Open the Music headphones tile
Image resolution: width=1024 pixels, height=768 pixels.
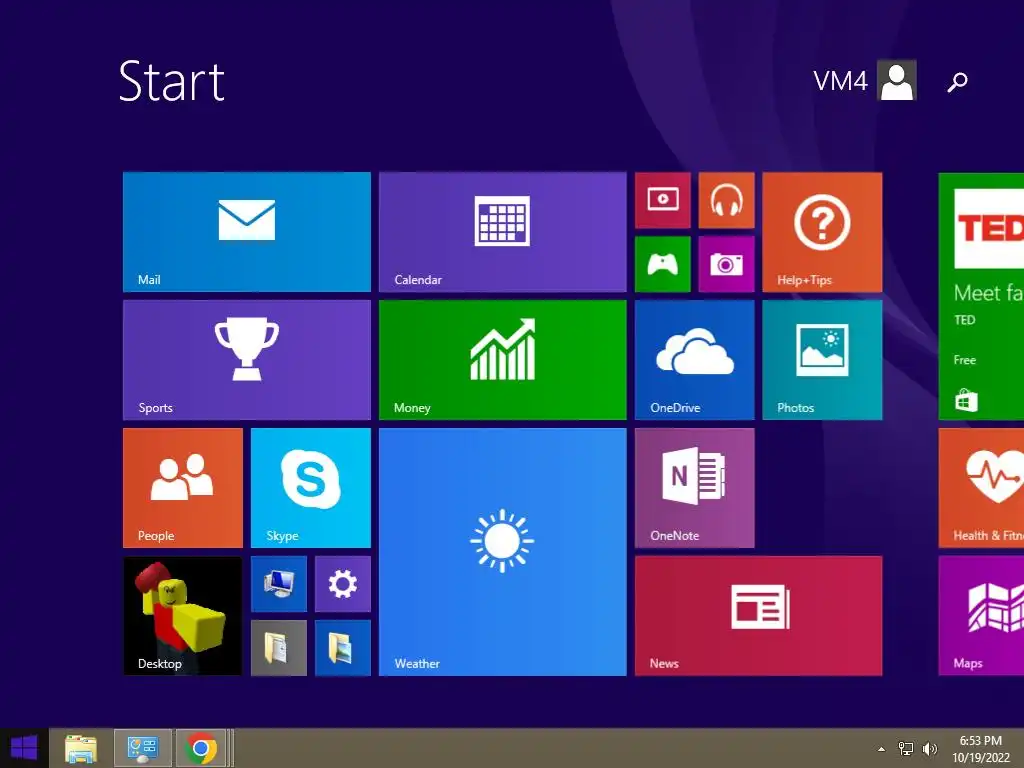coord(727,200)
